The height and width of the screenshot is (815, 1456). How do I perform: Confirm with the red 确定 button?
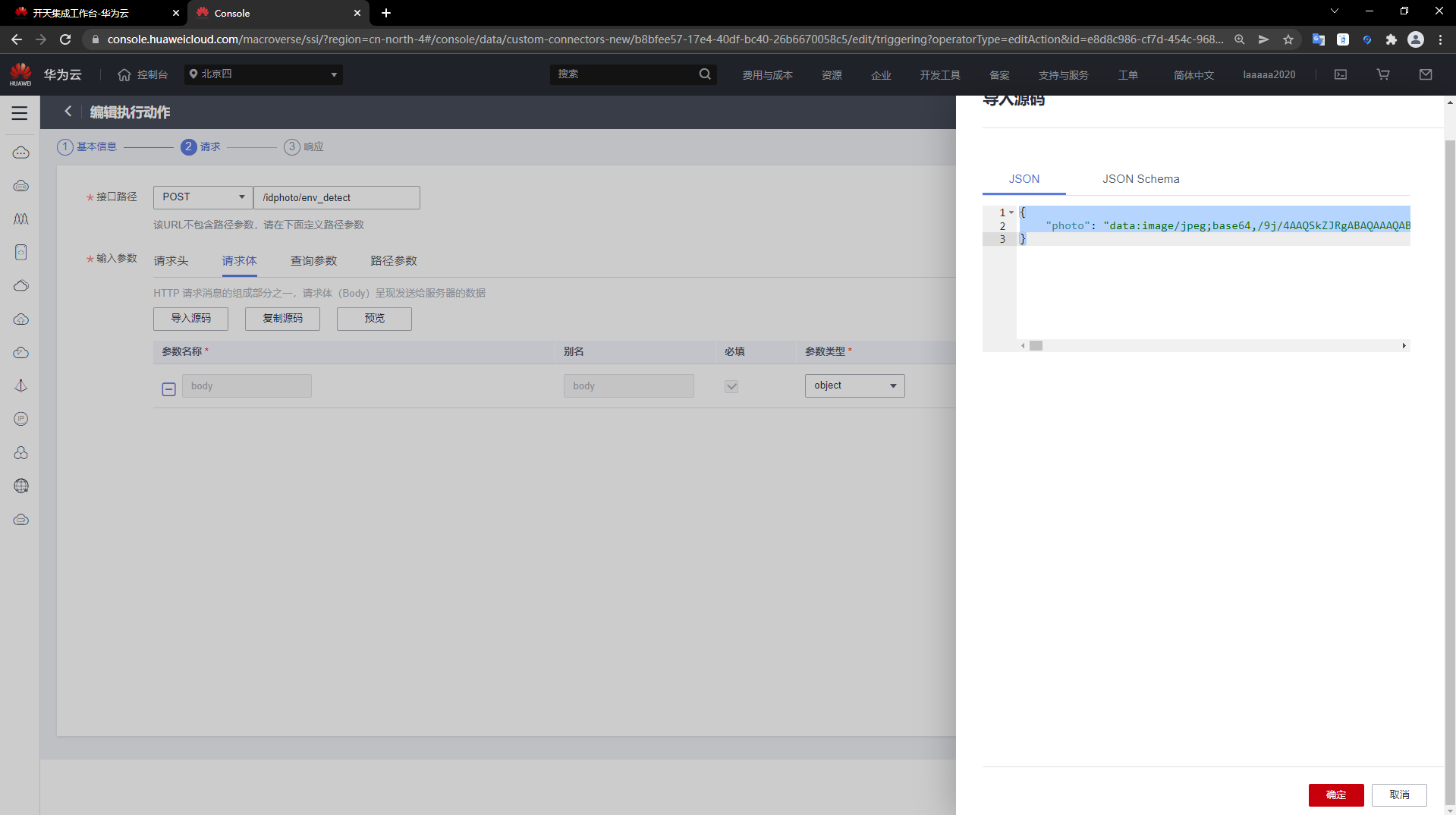click(1336, 795)
